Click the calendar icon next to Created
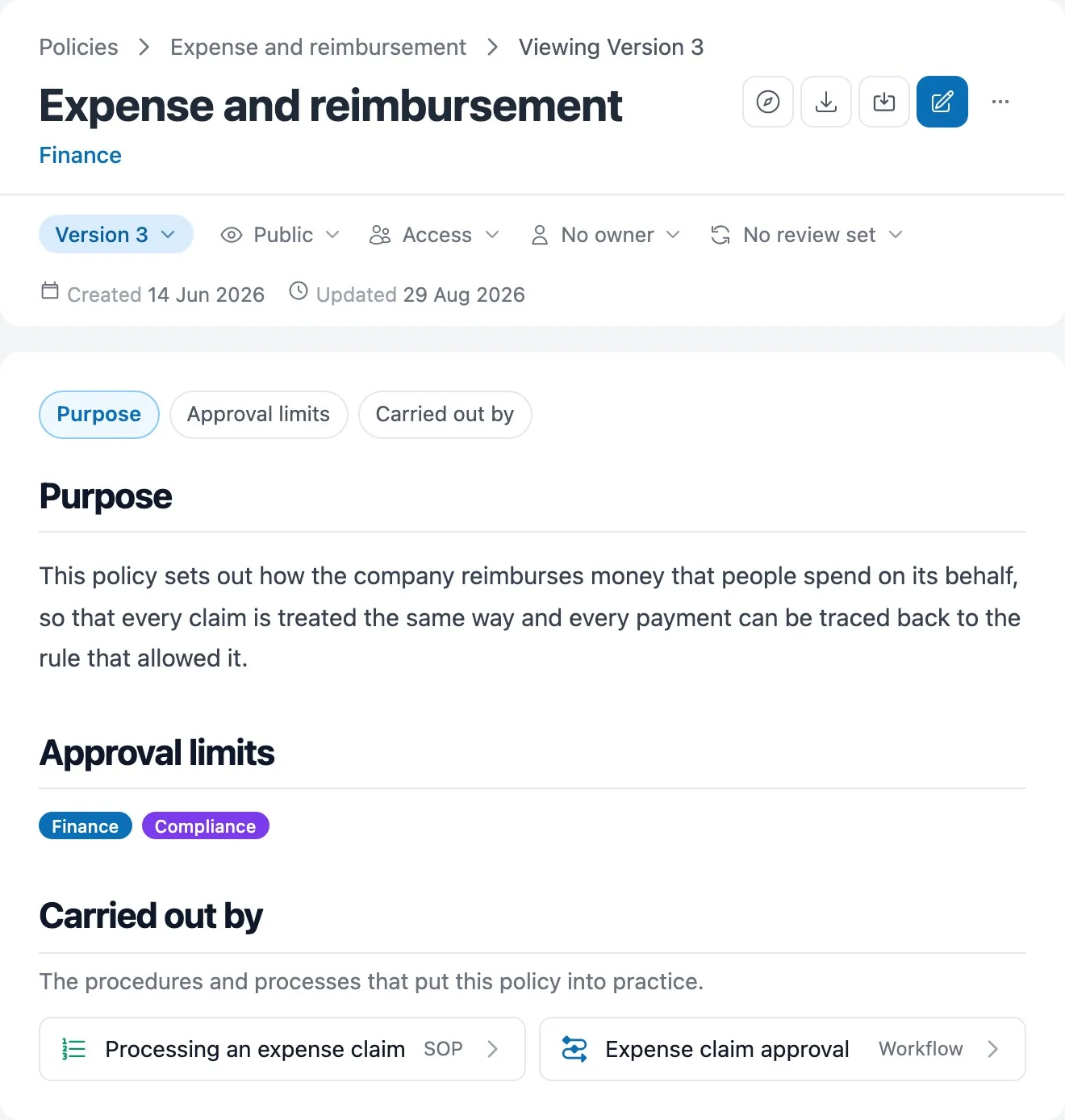Screen dimensions: 1065x1120 [x=50, y=290]
